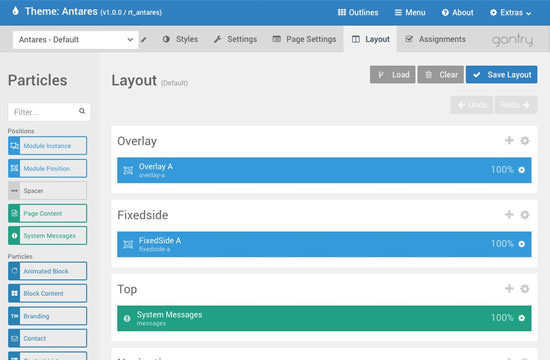This screenshot has width=550, height=360.
Task: Click the Undo button
Action: 471,105
